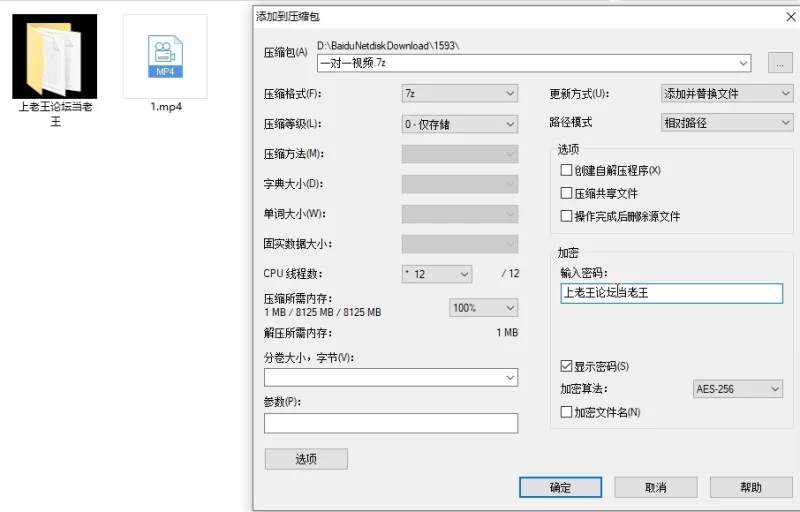Click the browse ... button for archive path
Viewport: 800px width, 512px height.
pyautogui.click(x=780, y=64)
